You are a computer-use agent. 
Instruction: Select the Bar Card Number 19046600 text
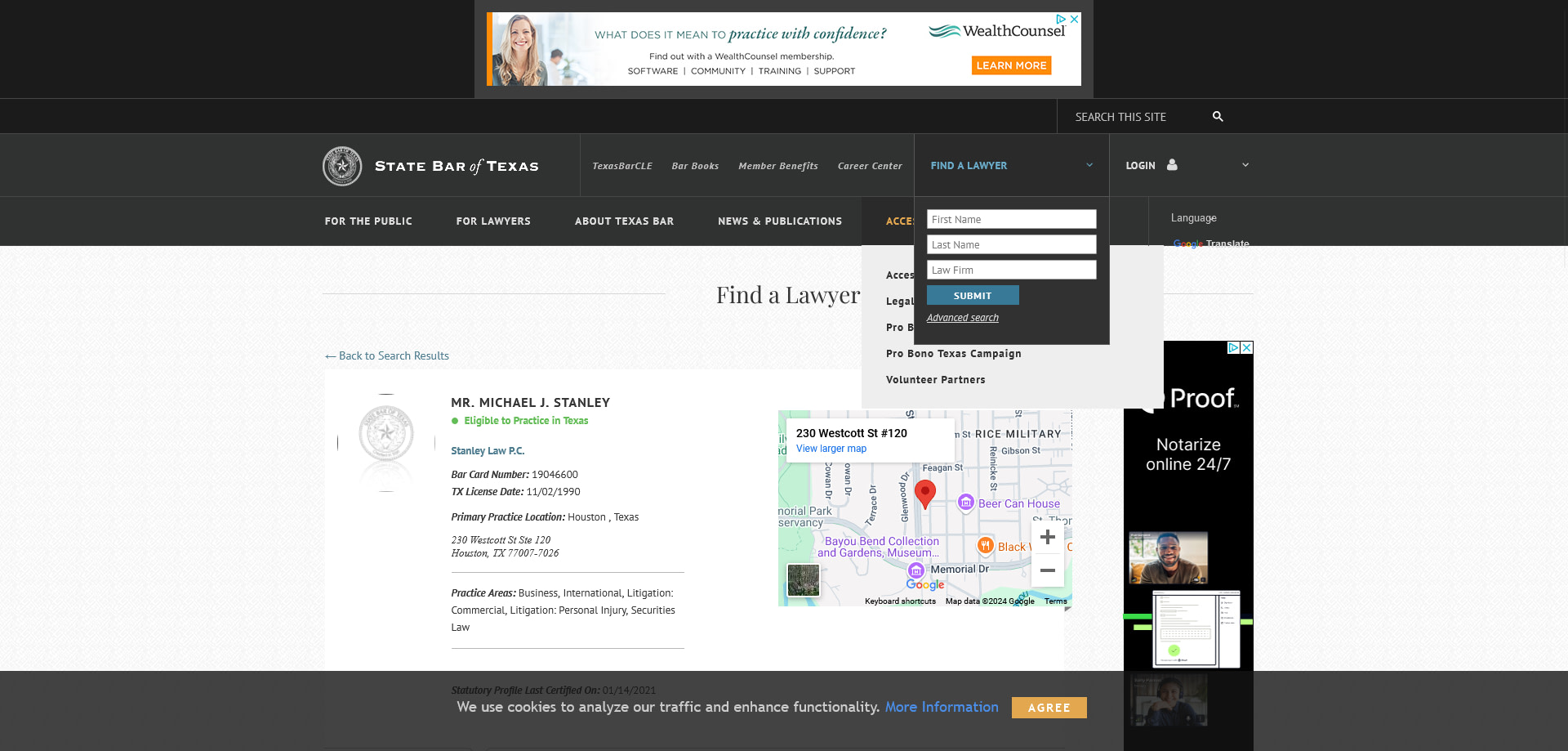tap(514, 475)
